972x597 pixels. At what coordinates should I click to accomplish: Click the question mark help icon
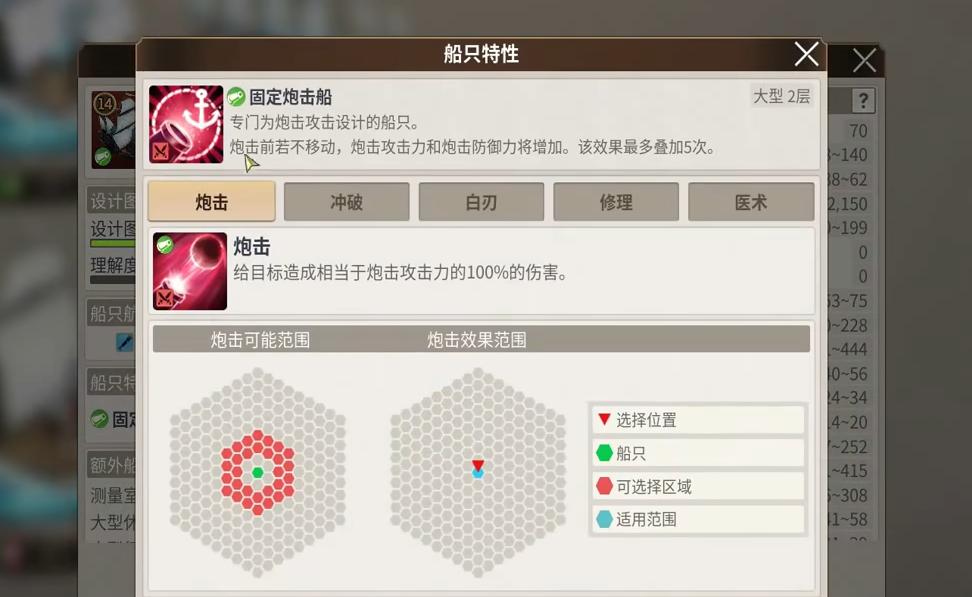click(x=863, y=100)
